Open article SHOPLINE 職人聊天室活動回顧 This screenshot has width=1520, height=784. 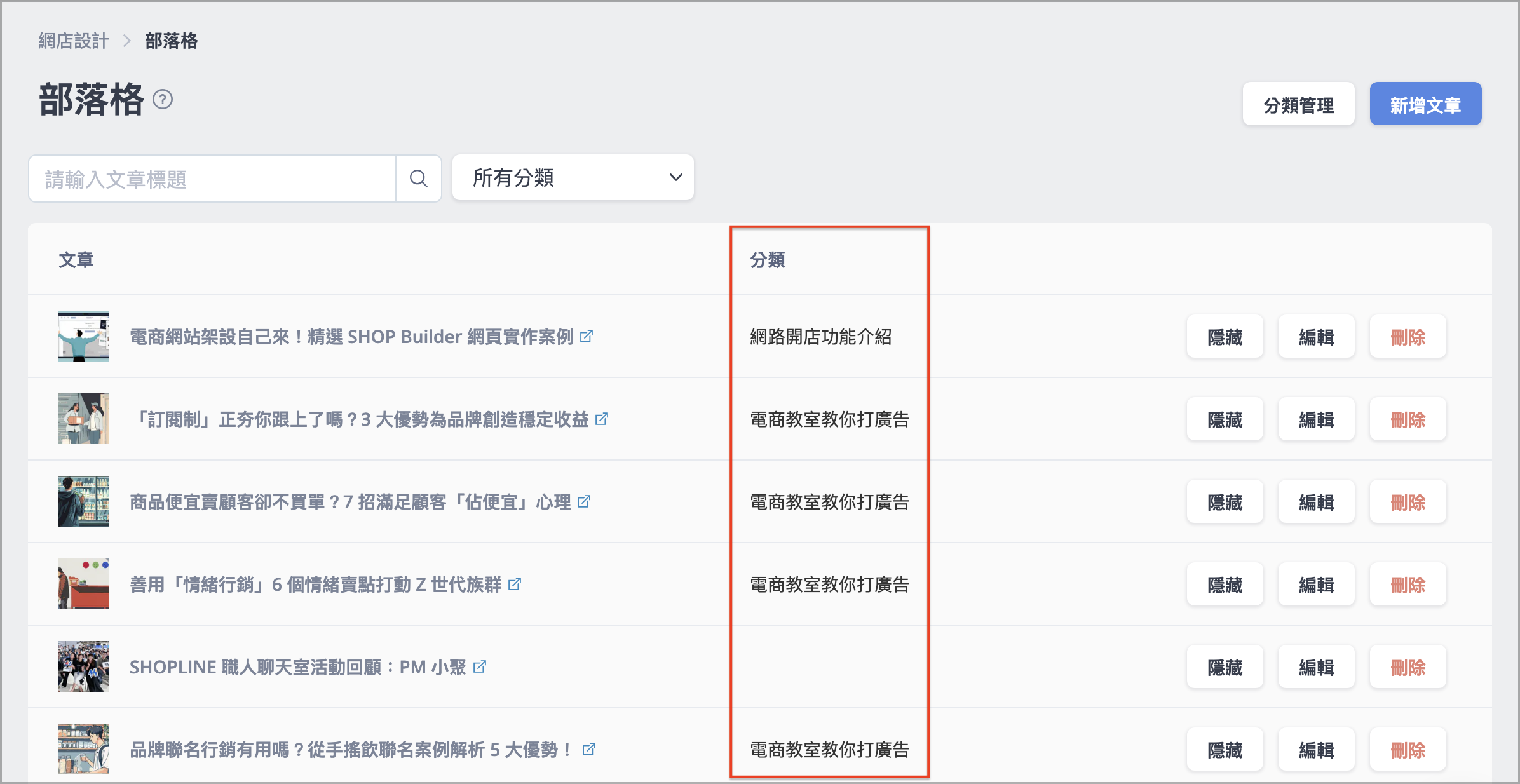click(x=298, y=666)
